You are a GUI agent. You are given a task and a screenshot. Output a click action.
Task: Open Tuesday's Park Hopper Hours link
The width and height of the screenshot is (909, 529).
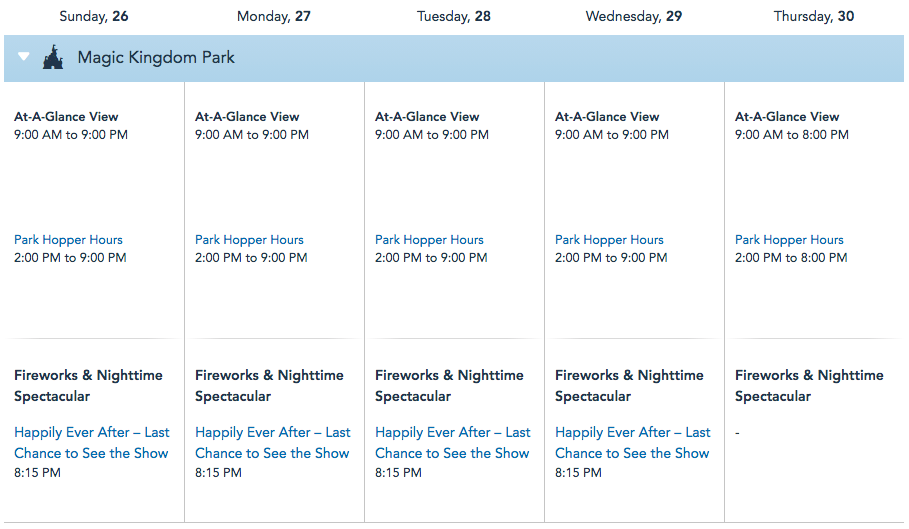click(x=429, y=240)
